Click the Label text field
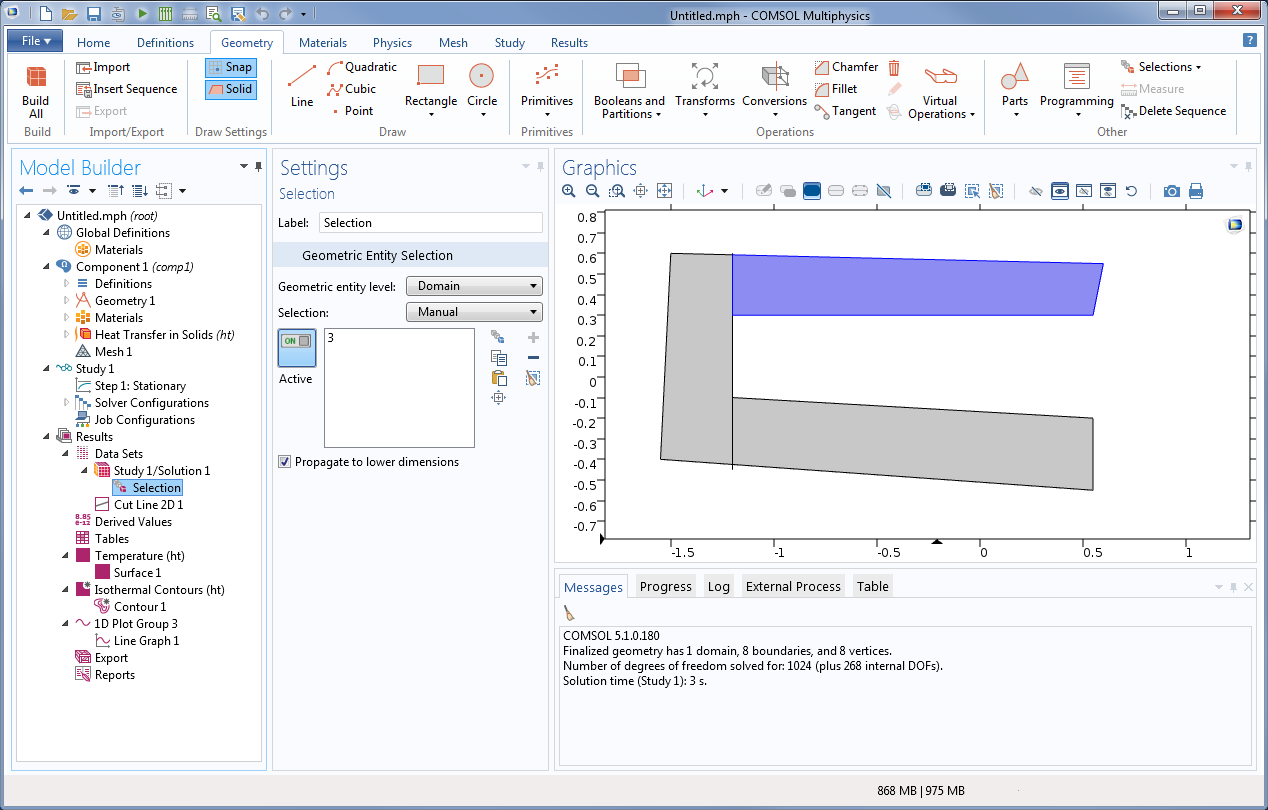The height and width of the screenshot is (810, 1268). pyautogui.click(x=430, y=223)
